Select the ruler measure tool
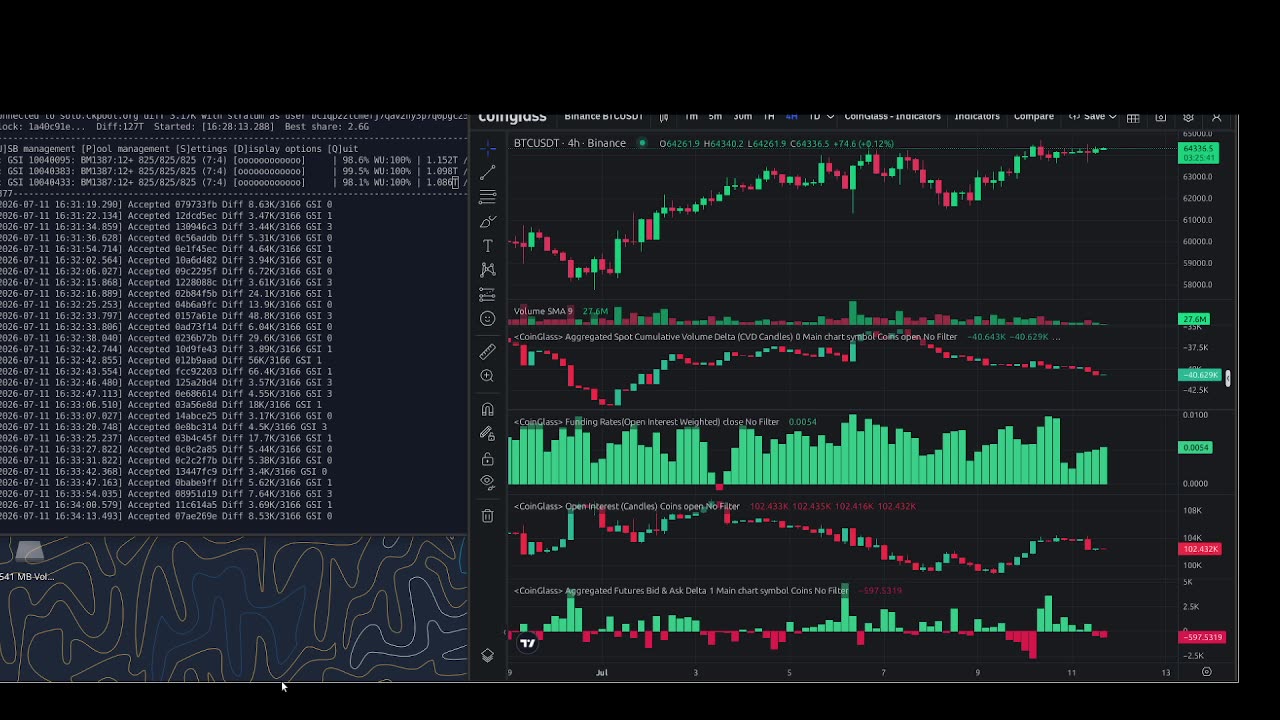Viewport: 1280px width, 720px height. tap(487, 351)
